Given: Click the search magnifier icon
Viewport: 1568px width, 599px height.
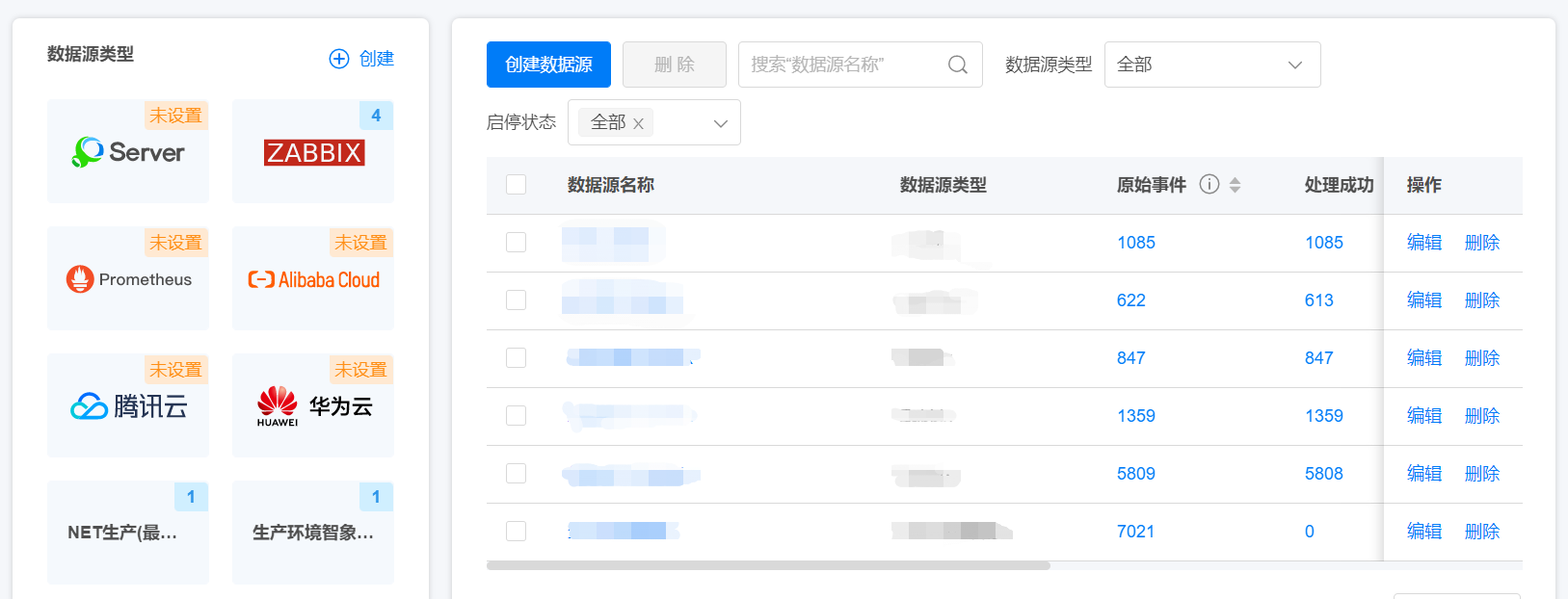Looking at the screenshot, I should [957, 65].
